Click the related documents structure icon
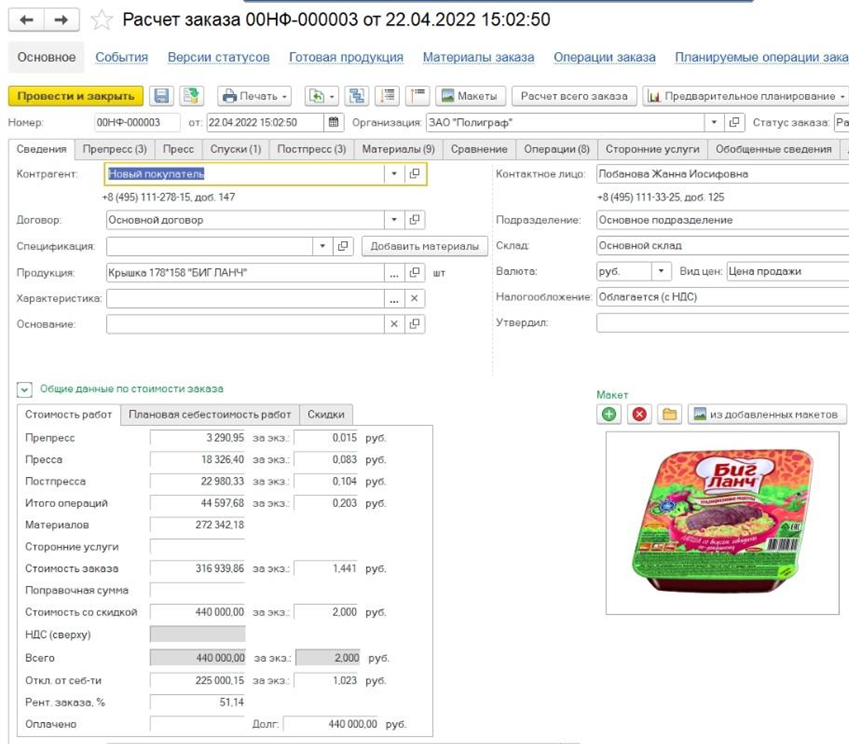 click(357, 96)
